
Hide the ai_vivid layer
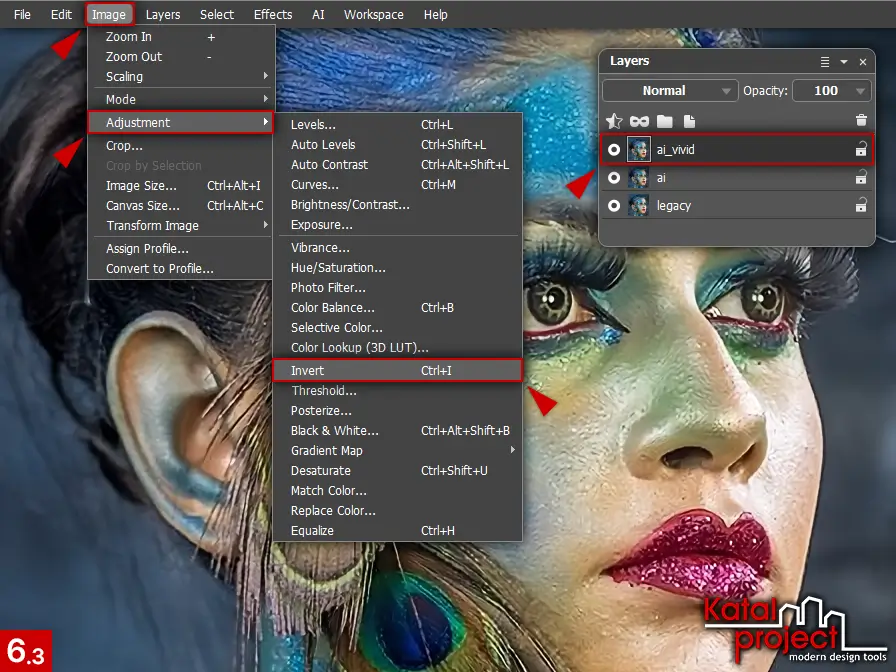(x=614, y=150)
